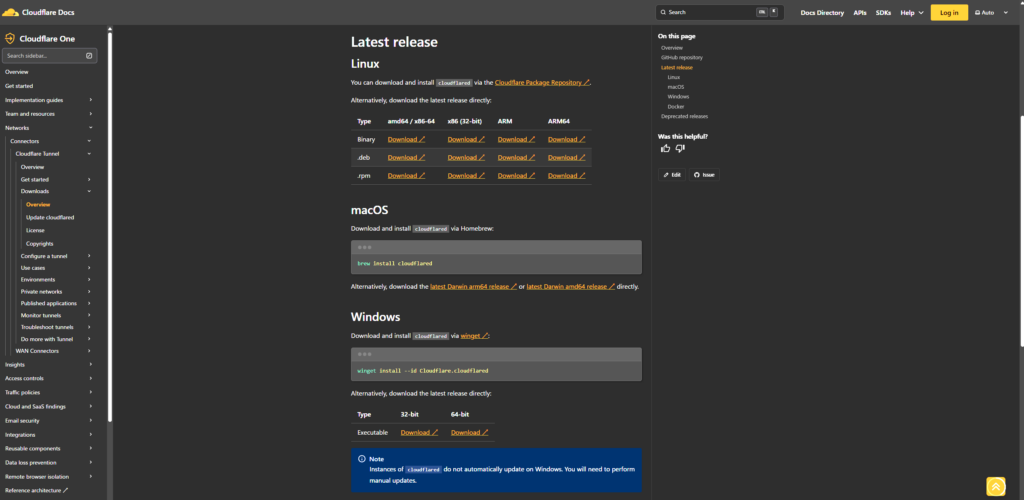Click the Log in button
This screenshot has height=500, width=1024.
click(949, 12)
